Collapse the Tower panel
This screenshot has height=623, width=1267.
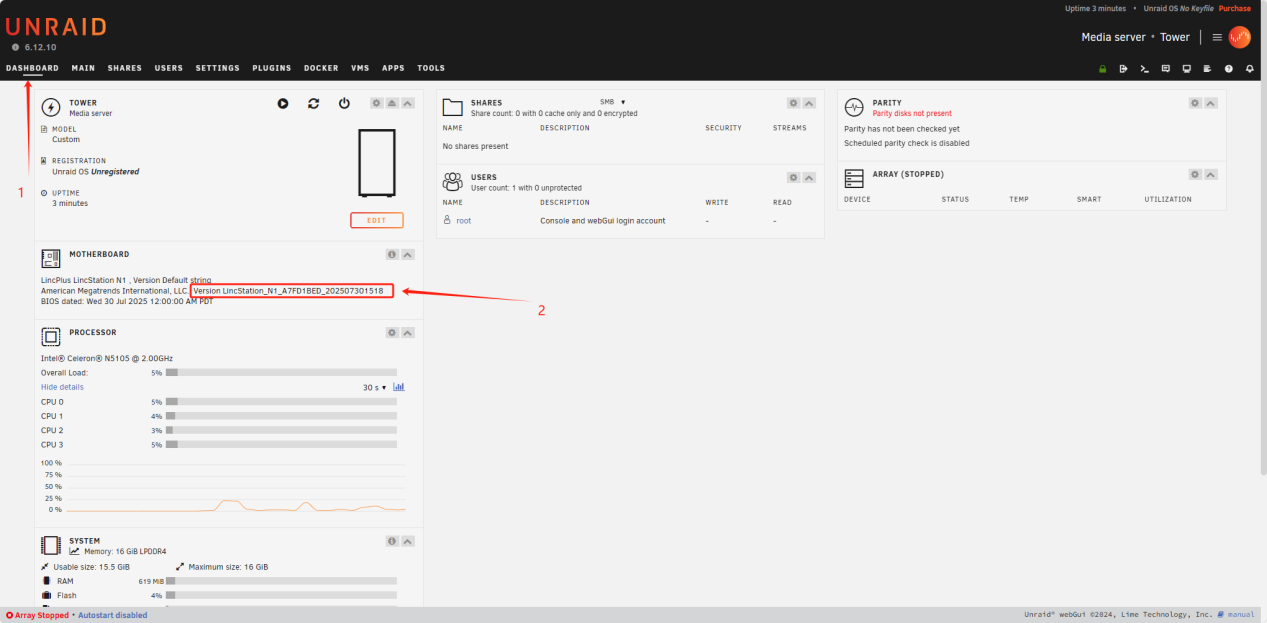click(x=408, y=103)
